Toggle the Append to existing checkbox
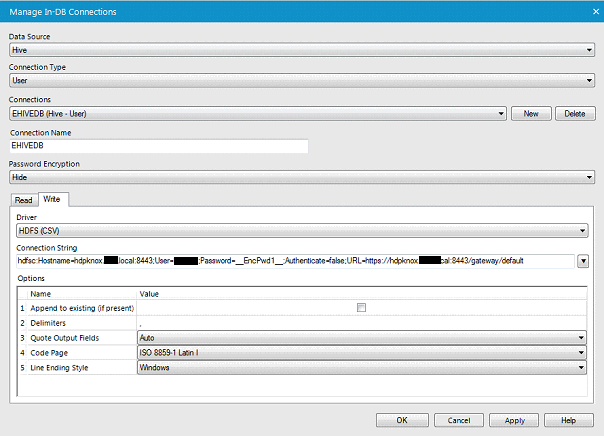The width and height of the screenshot is (604, 437). (x=361, y=308)
